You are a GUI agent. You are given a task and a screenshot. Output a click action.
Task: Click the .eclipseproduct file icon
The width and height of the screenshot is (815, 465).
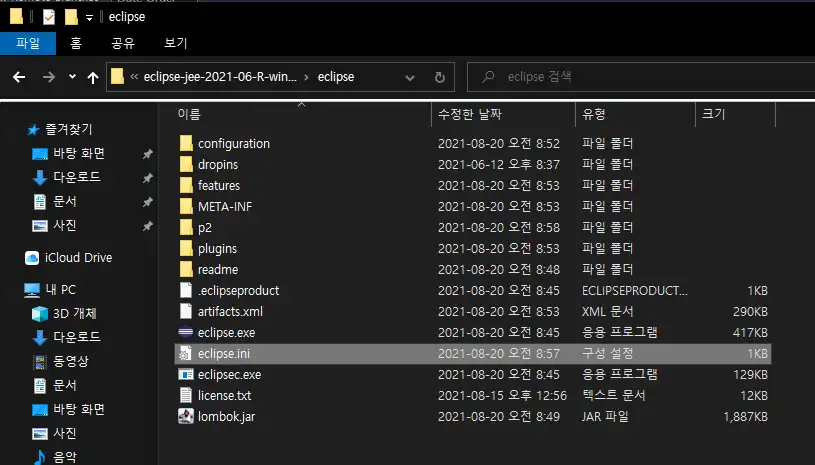tap(186, 290)
